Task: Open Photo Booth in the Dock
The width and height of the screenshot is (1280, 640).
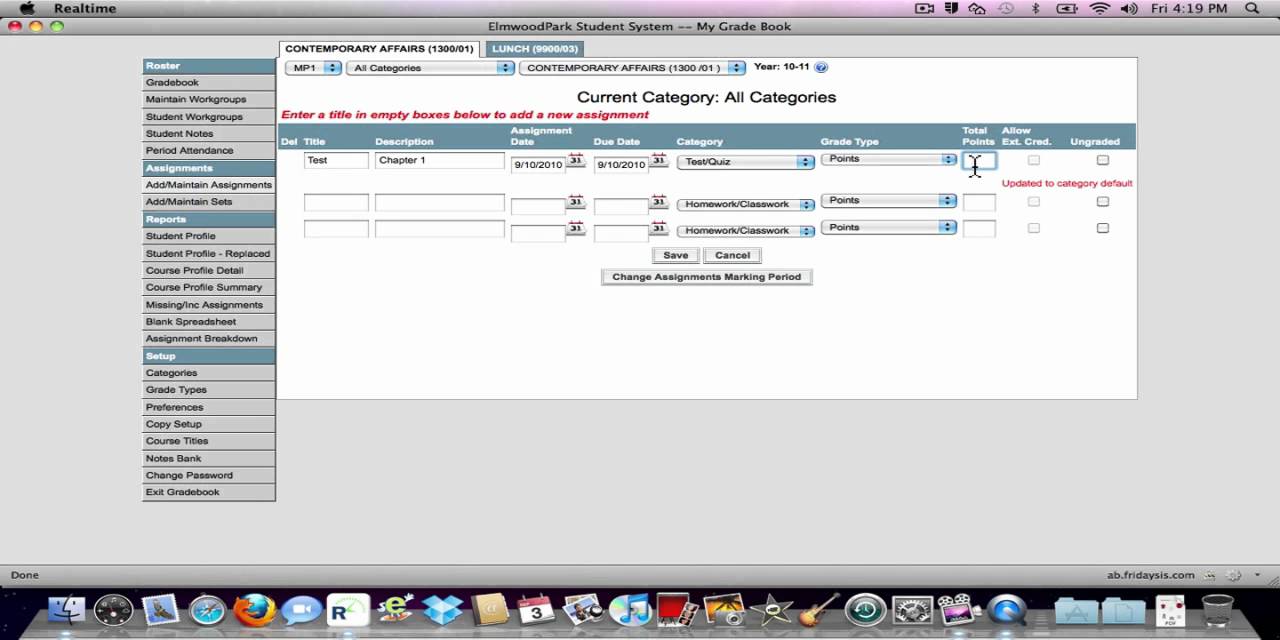Action: (677, 609)
